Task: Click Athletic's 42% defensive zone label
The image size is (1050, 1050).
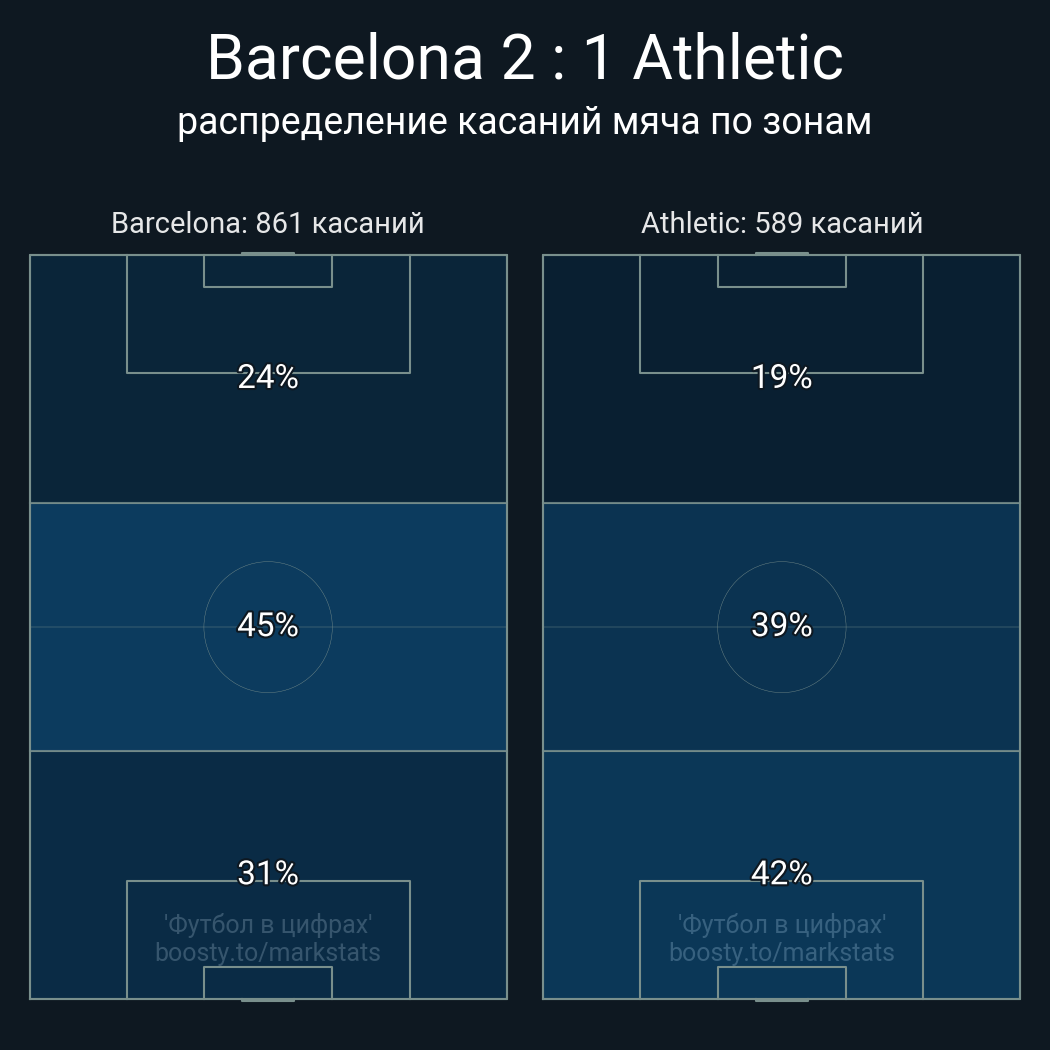Action: pyautogui.click(x=782, y=873)
